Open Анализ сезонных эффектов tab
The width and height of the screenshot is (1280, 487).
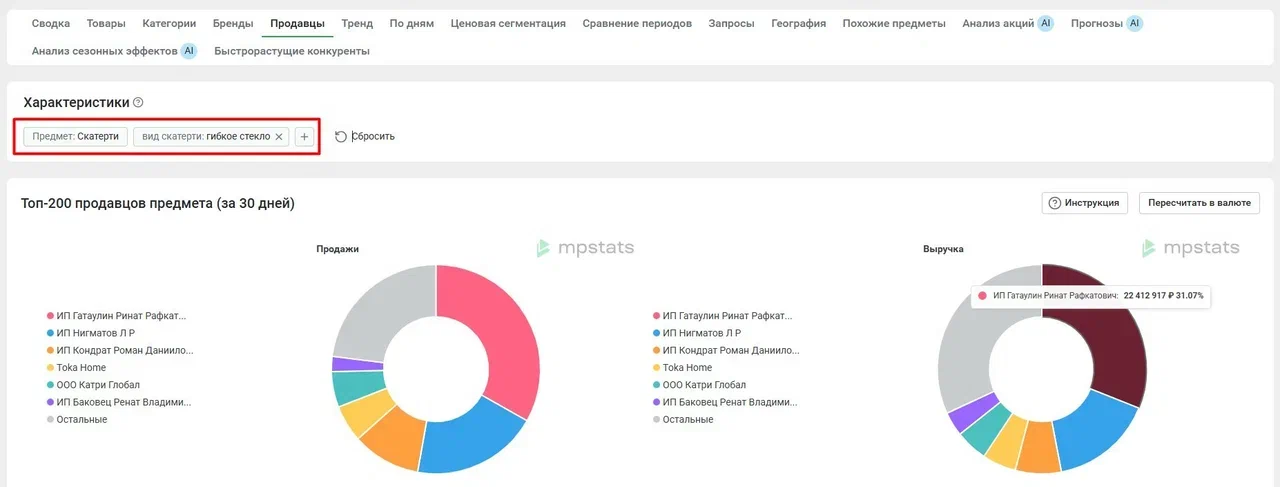tap(105, 50)
